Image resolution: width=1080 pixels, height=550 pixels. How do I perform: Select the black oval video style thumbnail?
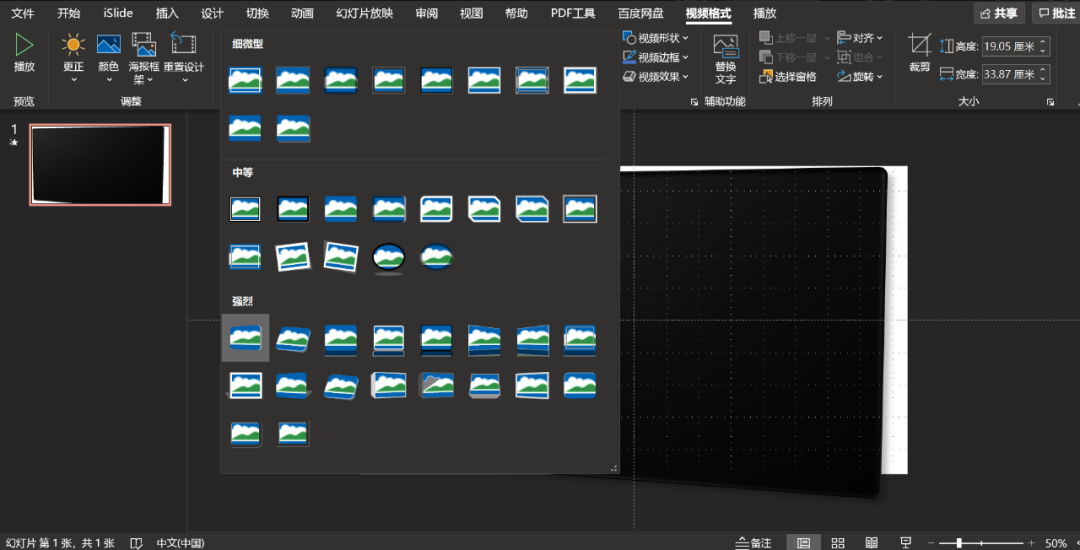(389, 257)
